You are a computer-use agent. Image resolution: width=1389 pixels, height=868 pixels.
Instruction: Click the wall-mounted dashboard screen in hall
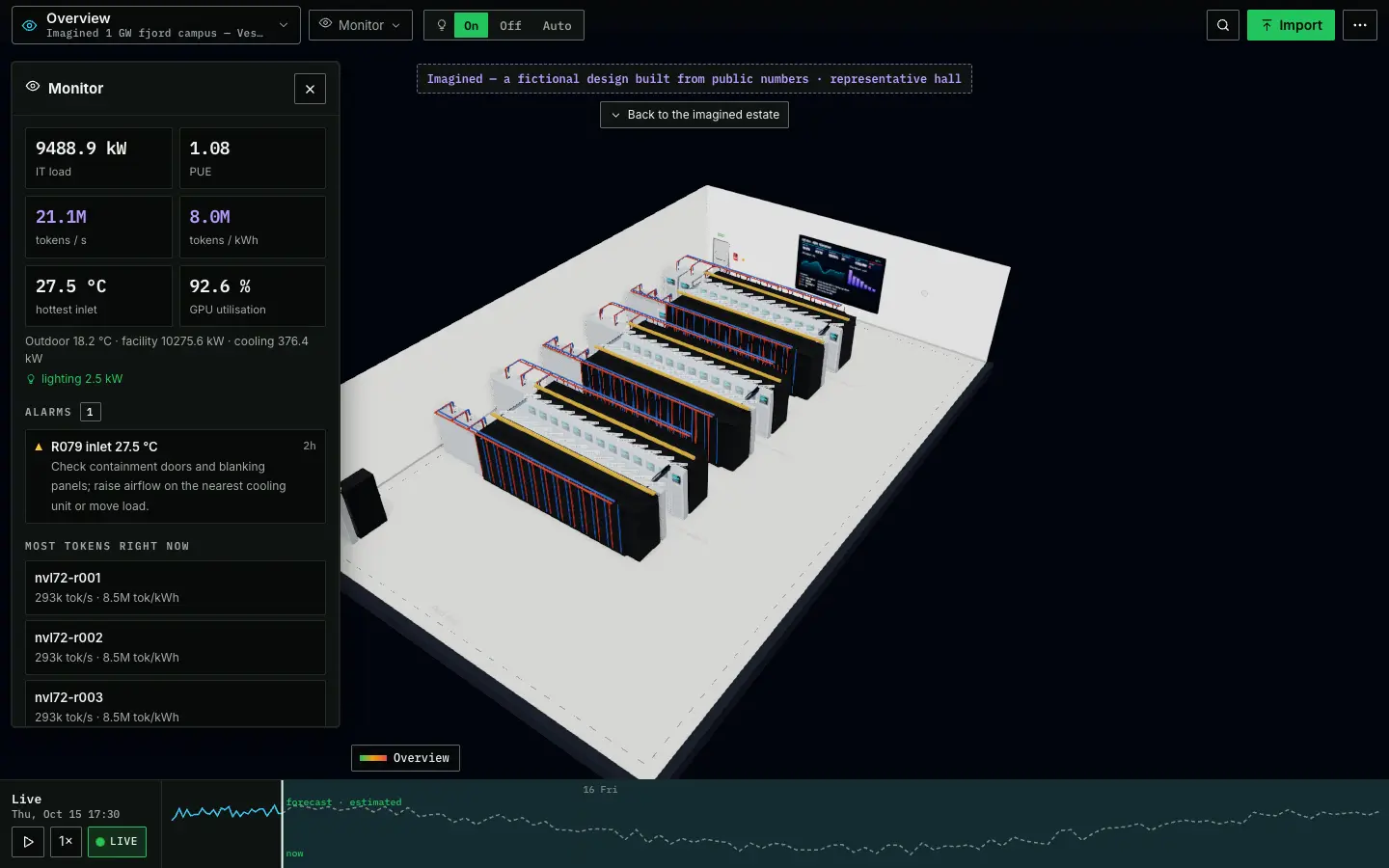pos(839,273)
